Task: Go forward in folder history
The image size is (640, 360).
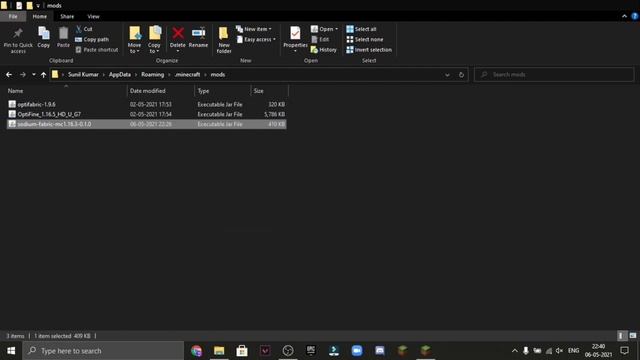Action: pos(23,75)
